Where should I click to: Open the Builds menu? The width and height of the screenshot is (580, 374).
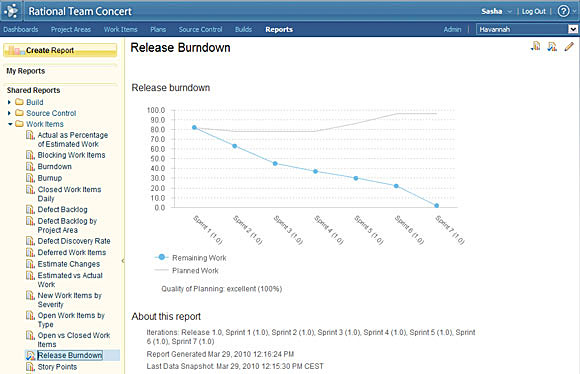(243, 29)
